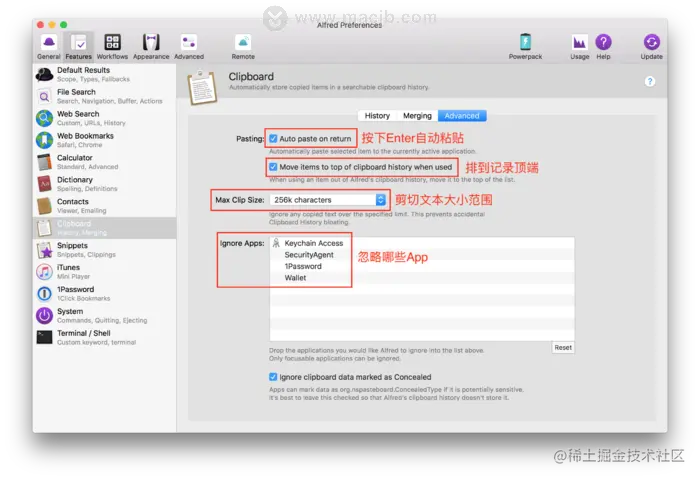Select the Advanced clipboard tab

point(462,116)
